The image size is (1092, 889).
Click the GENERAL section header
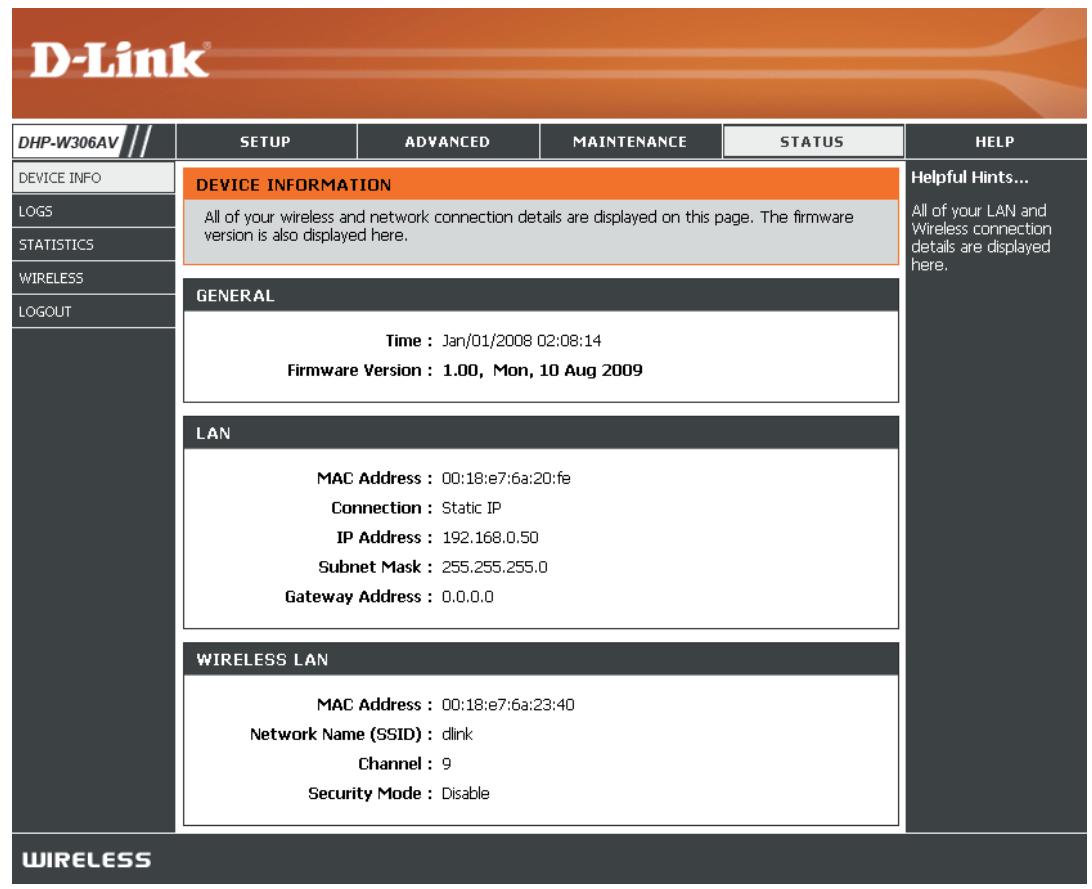pos(540,295)
